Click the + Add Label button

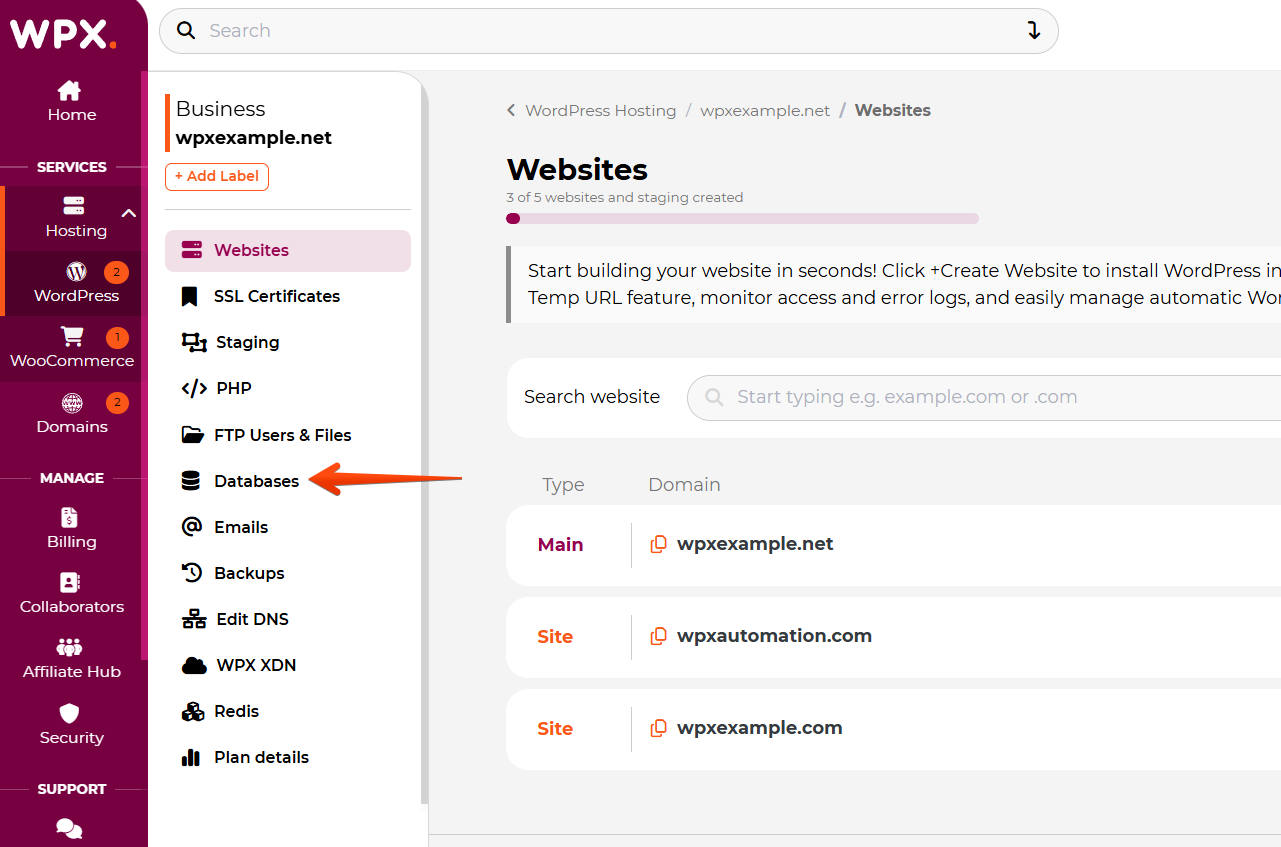[217, 176]
